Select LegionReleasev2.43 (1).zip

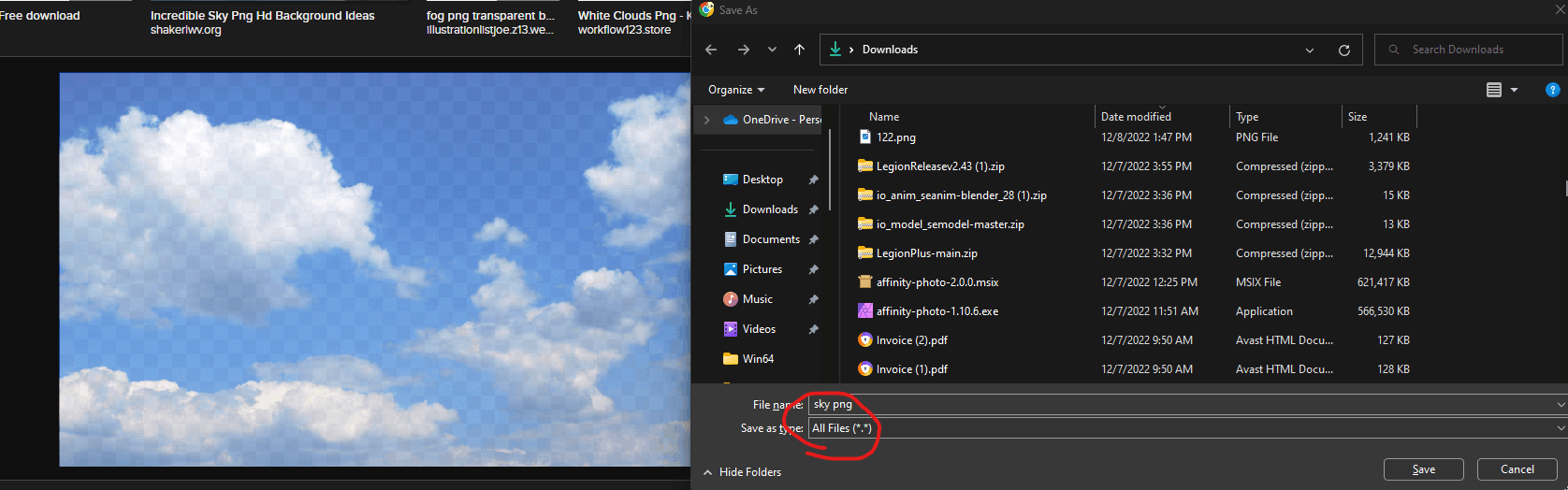point(940,166)
